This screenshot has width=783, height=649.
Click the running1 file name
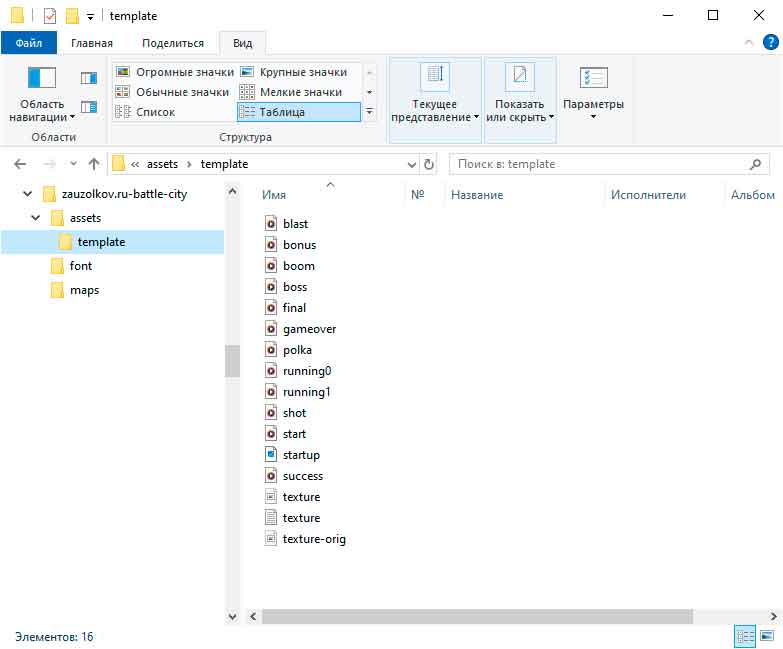(307, 392)
